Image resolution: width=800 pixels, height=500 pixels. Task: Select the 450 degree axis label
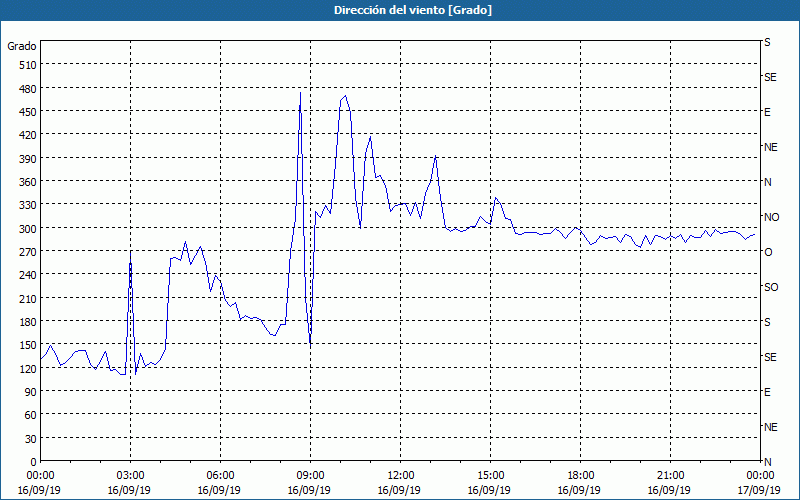[28, 112]
